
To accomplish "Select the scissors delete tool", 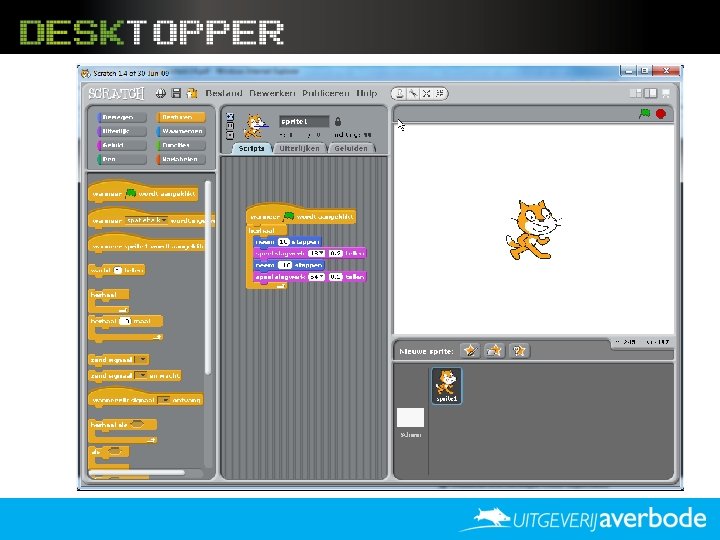I will tap(413, 94).
